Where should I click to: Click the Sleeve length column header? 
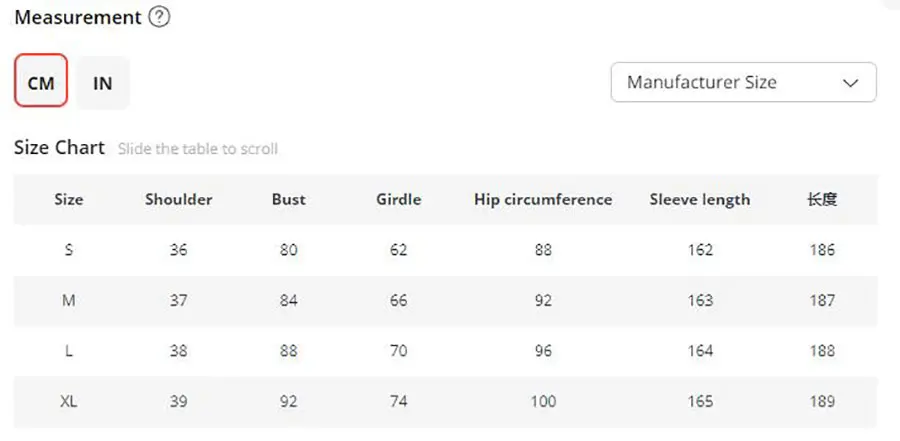coord(700,199)
